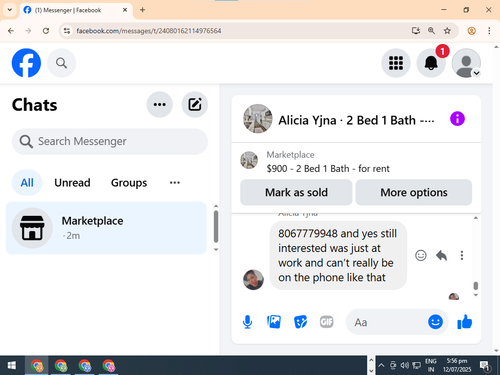Open install app icon in address bar
500x375 pixels.
pyautogui.click(x=415, y=31)
